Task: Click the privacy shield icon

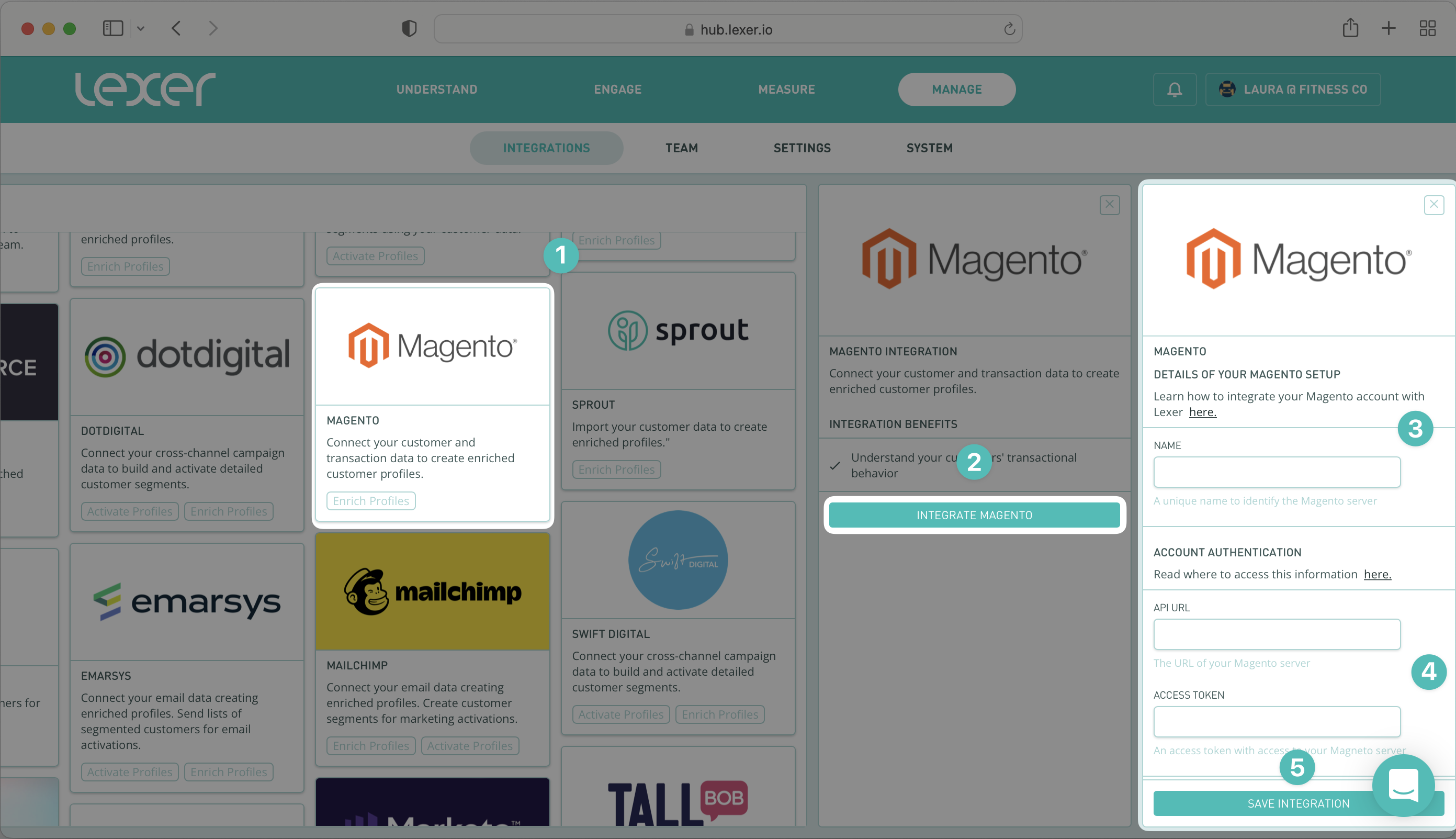Action: (x=409, y=28)
